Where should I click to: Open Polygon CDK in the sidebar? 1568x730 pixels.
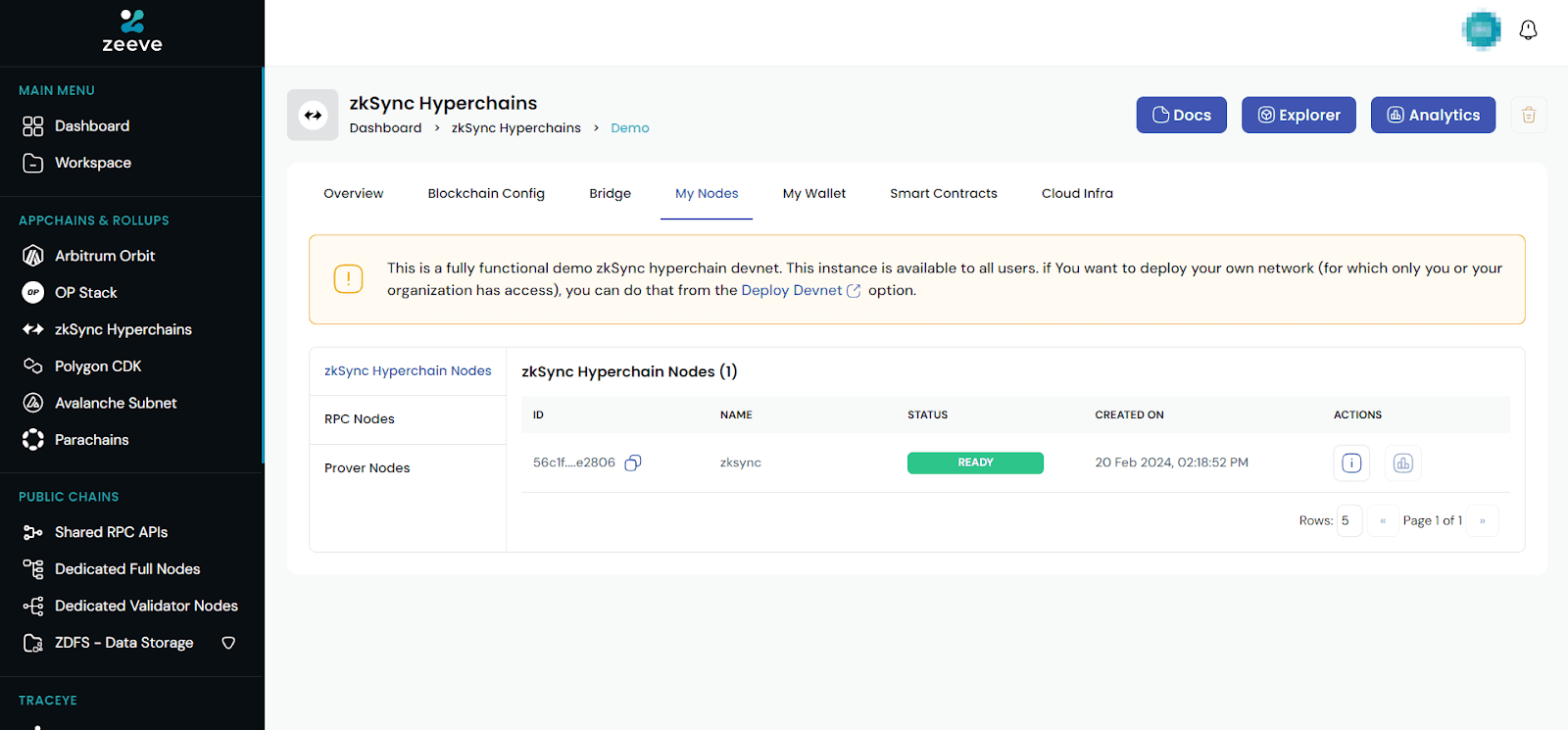click(x=98, y=366)
